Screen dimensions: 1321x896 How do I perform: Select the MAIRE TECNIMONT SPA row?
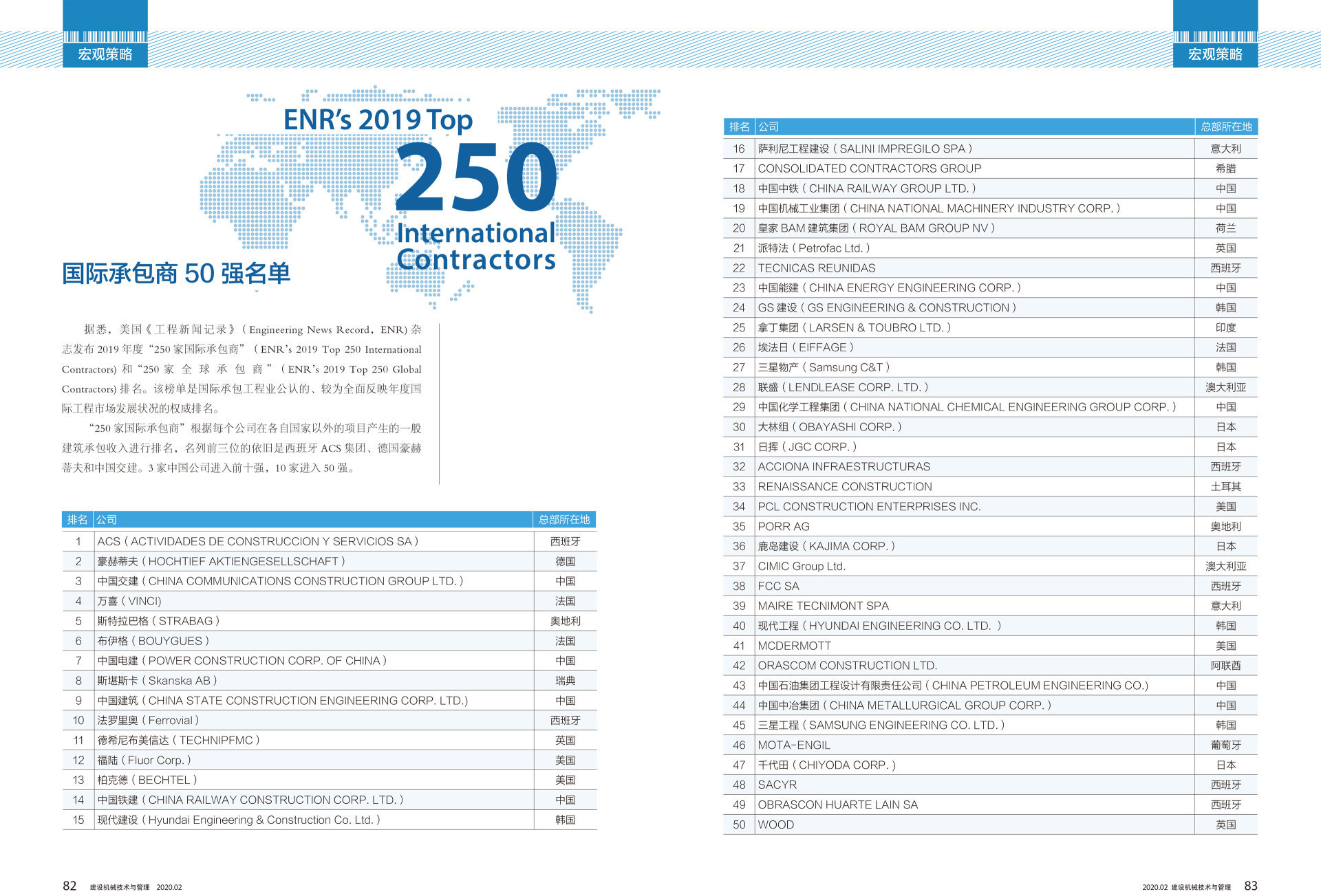[x=990, y=607]
